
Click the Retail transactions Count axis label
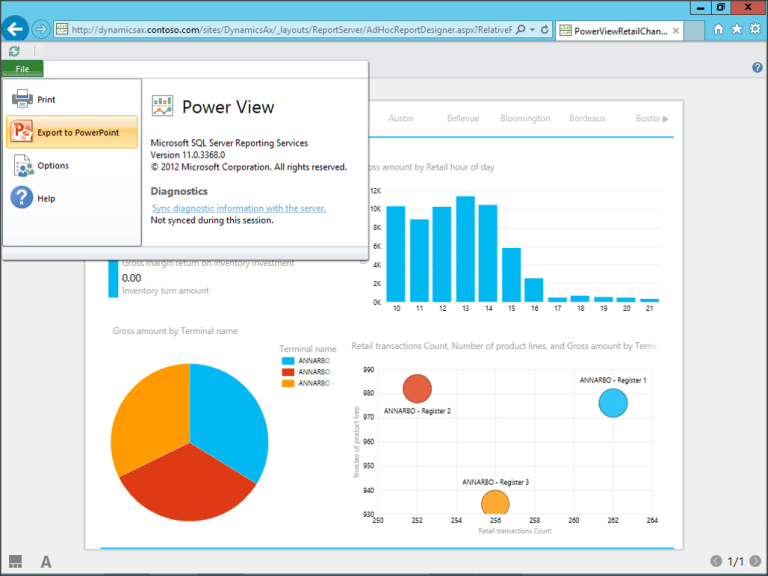515,531
